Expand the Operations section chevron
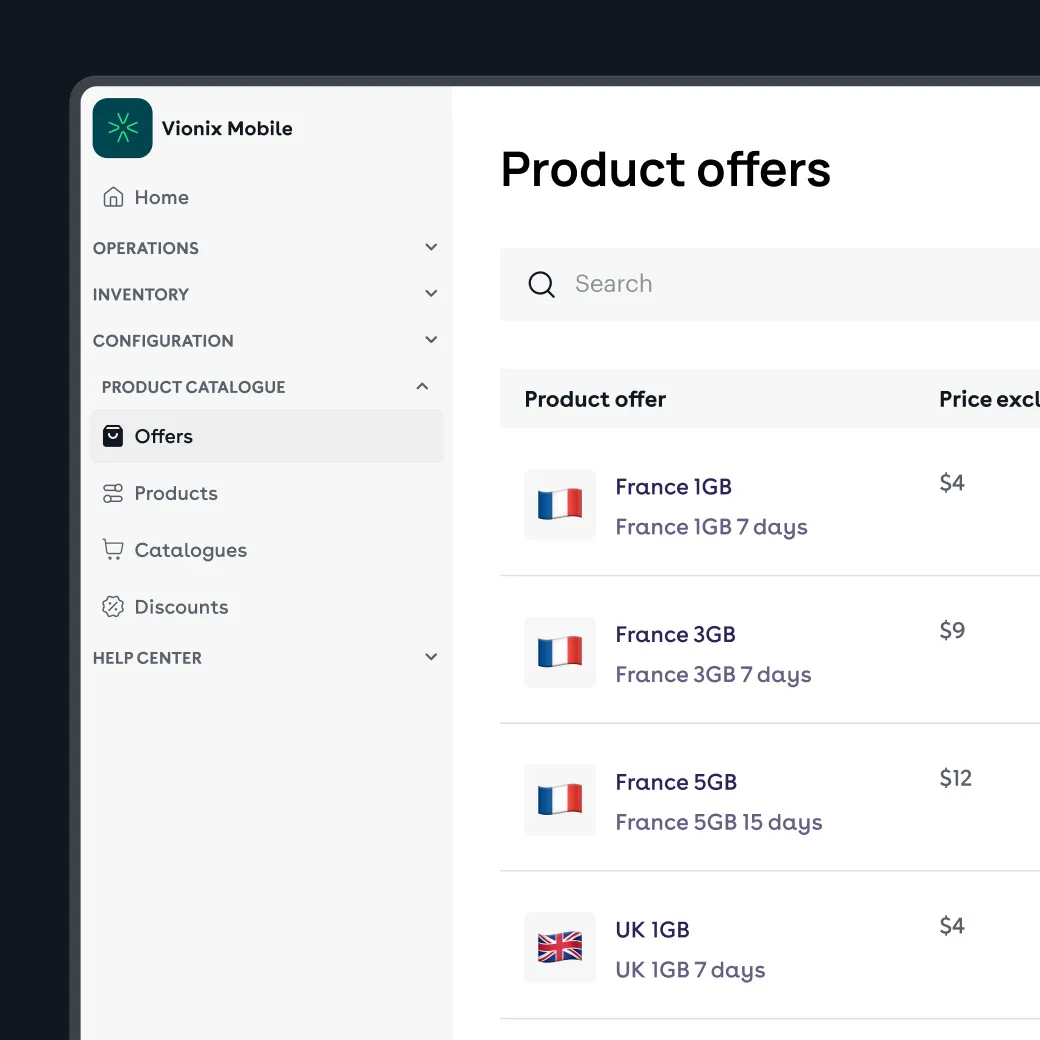Screen dimensions: 1040x1040 431,247
